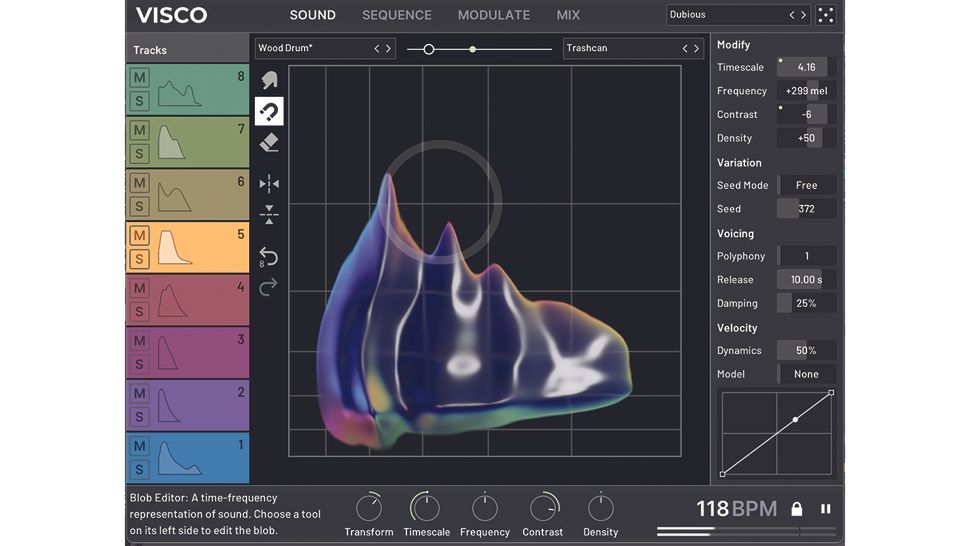This screenshot has width=970, height=546.
Task: Select the eraser tool
Action: pos(269,143)
